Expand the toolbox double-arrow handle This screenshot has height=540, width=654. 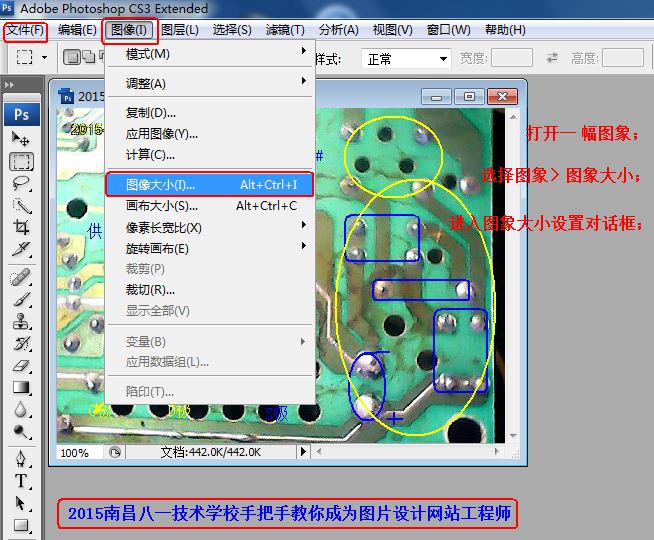9,85
